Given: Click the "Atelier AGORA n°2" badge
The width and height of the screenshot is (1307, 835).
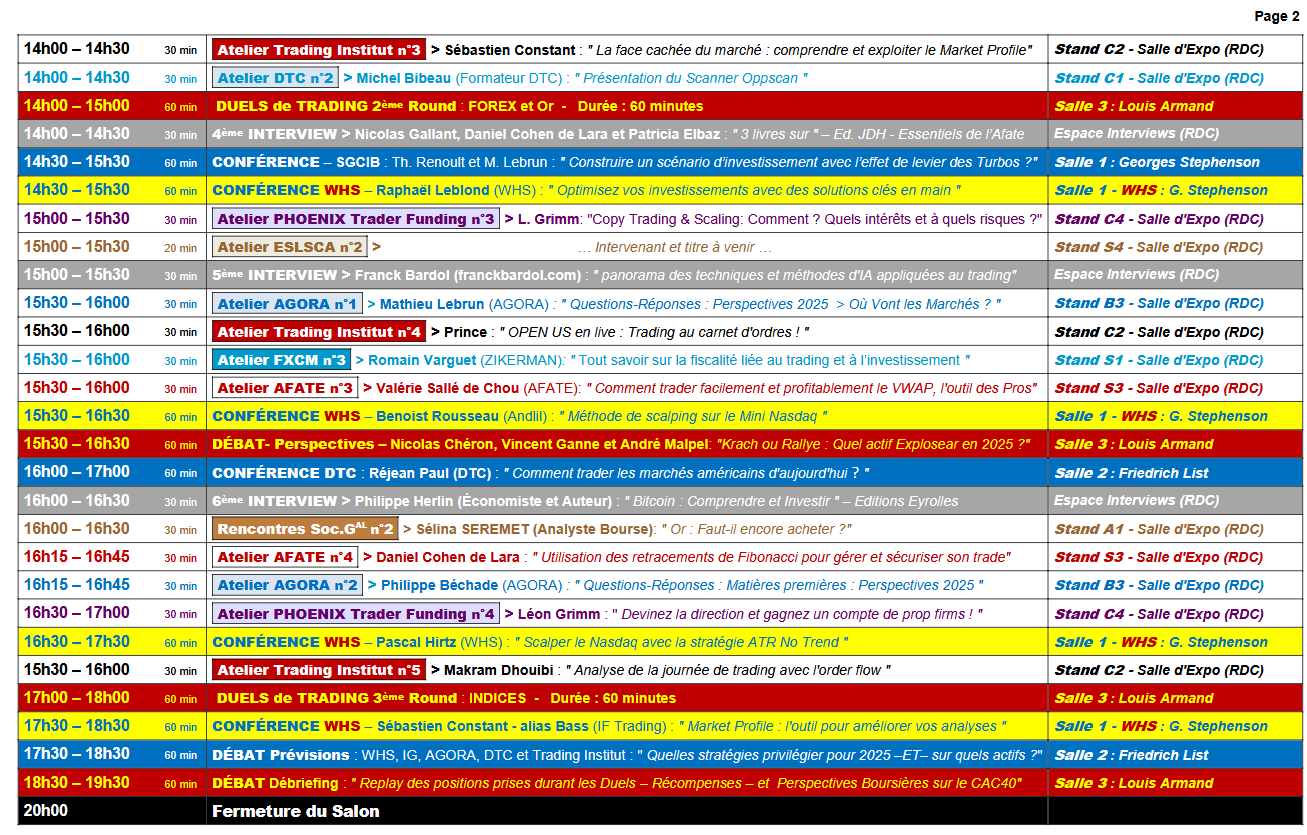Looking at the screenshot, I should pyautogui.click(x=287, y=585).
